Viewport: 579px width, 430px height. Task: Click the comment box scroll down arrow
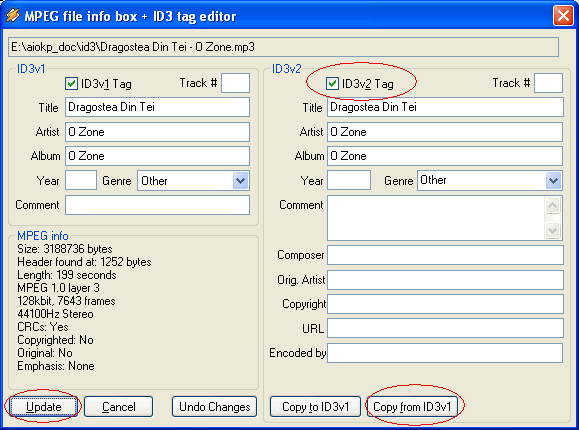(x=552, y=231)
